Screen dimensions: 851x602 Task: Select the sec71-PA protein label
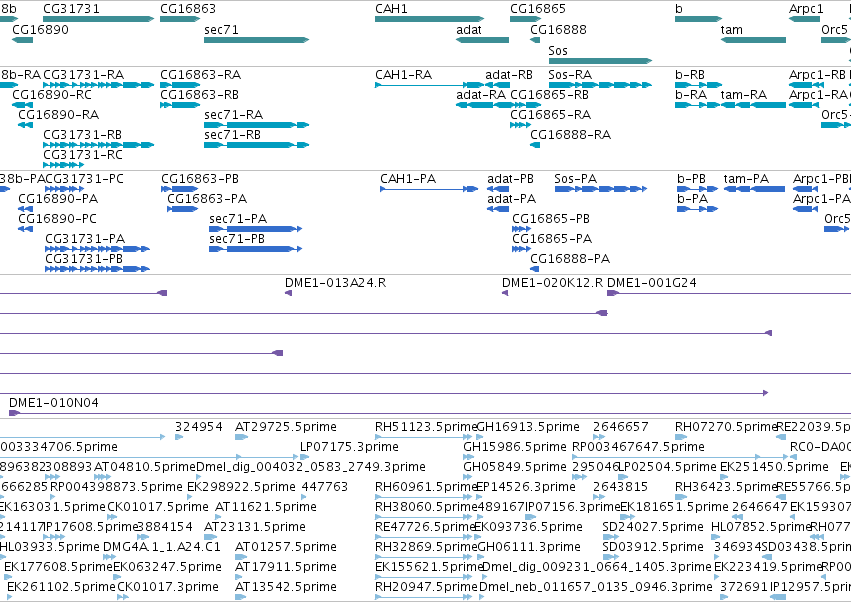point(238,218)
